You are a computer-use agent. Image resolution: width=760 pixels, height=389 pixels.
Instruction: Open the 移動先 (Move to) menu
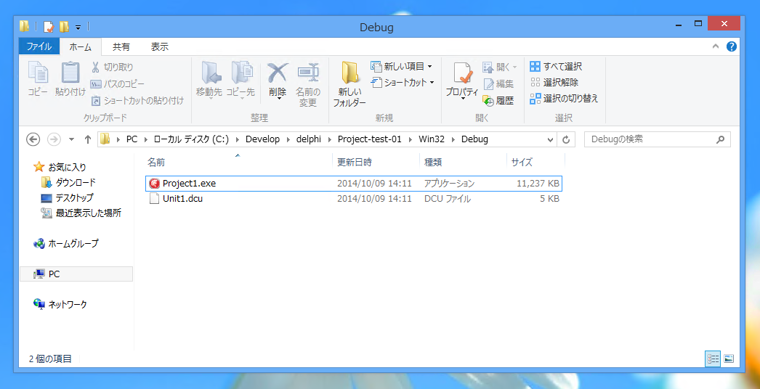click(209, 80)
